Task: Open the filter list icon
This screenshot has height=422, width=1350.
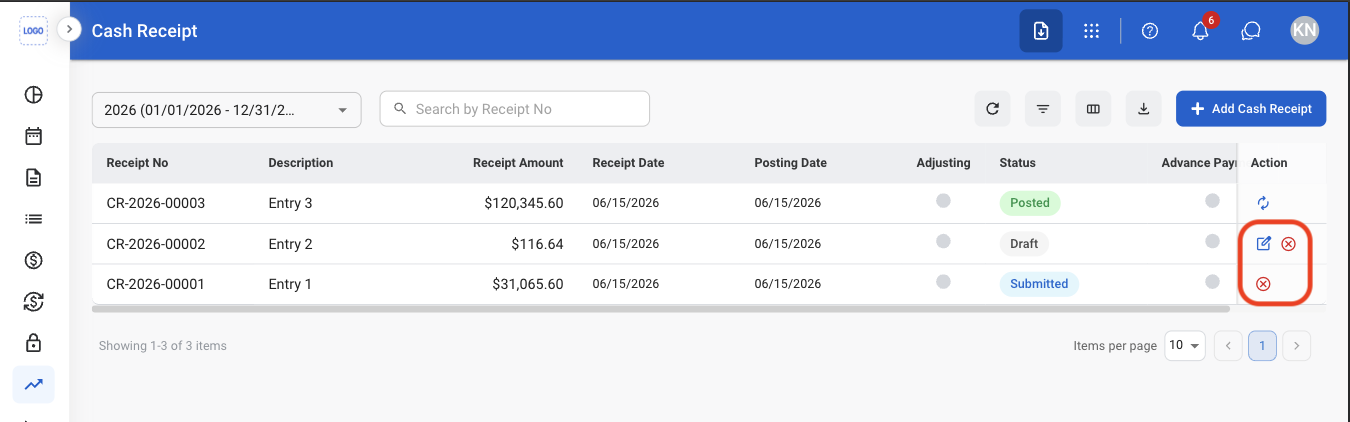Action: click(x=1043, y=109)
